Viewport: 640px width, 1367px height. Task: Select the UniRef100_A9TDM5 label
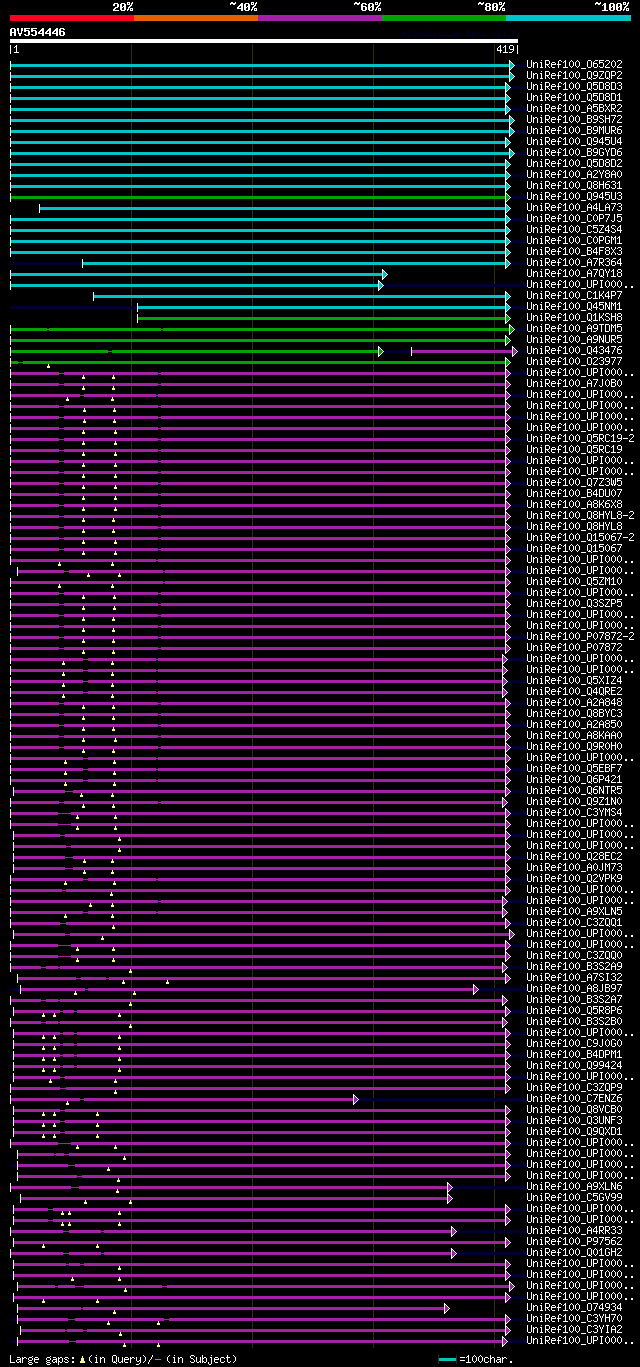[x=574, y=328]
